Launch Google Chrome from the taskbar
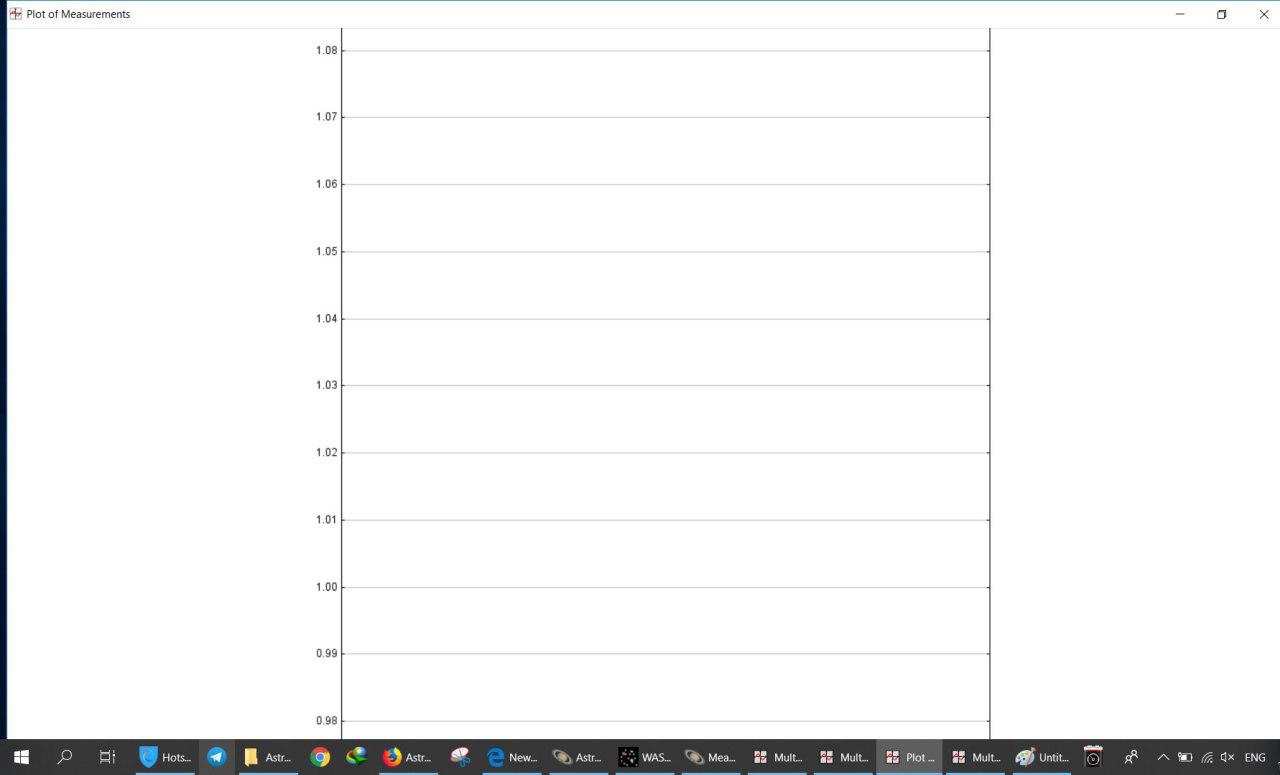The width and height of the screenshot is (1280, 775). (x=320, y=757)
